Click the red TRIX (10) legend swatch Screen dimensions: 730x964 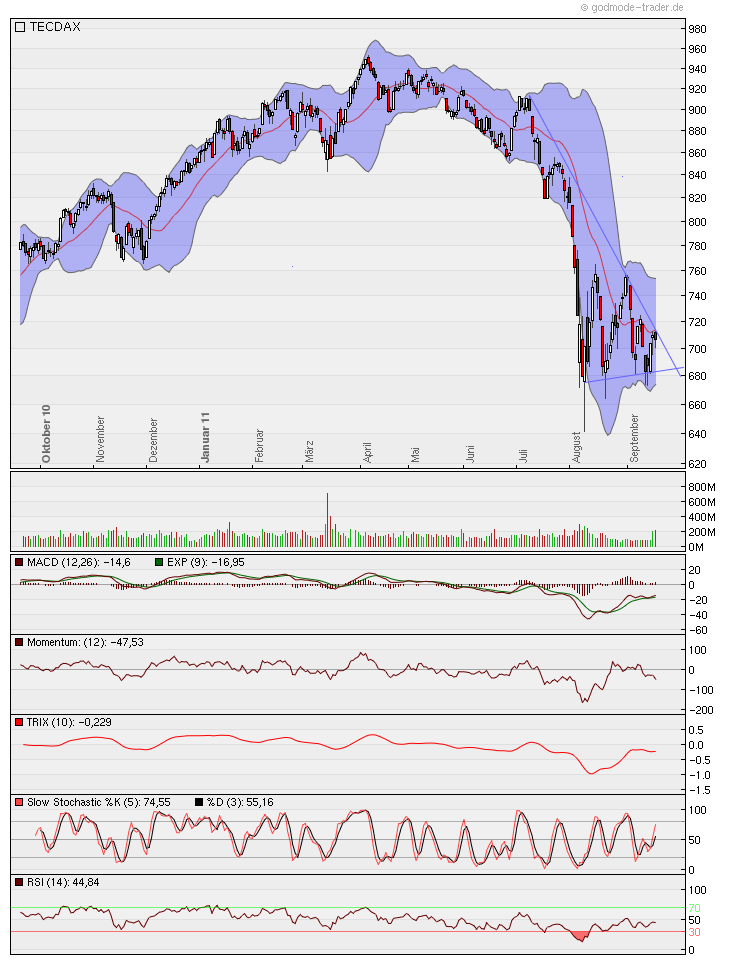point(20,722)
